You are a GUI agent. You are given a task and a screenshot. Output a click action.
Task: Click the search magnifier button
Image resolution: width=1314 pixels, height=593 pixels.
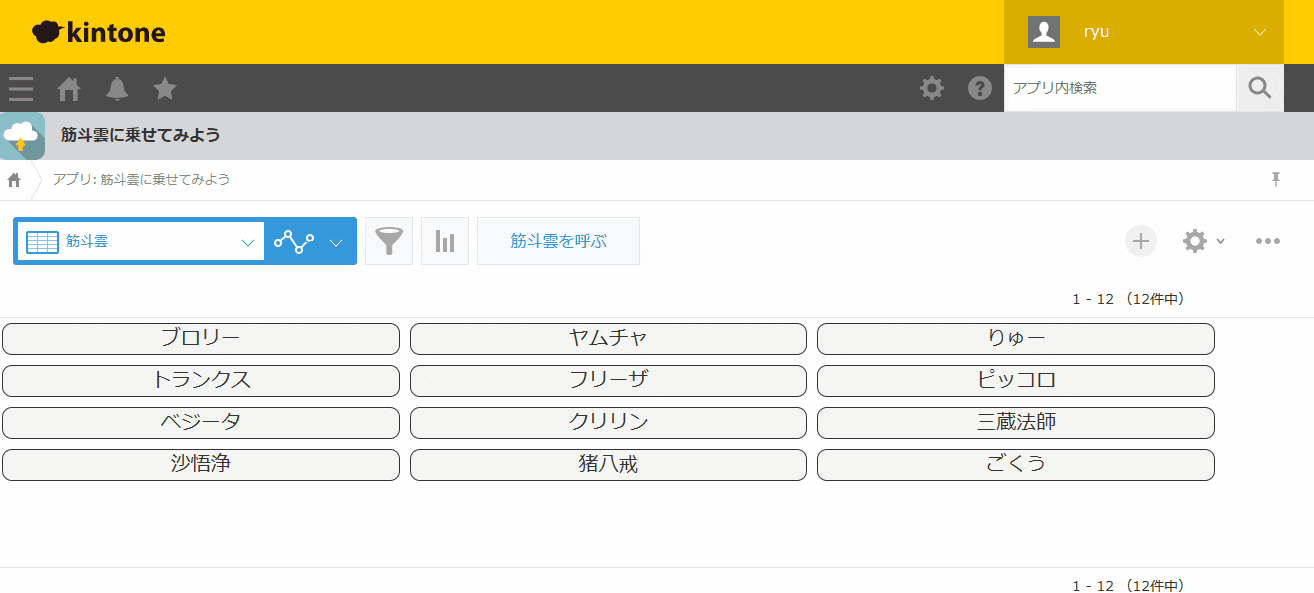pos(1260,88)
